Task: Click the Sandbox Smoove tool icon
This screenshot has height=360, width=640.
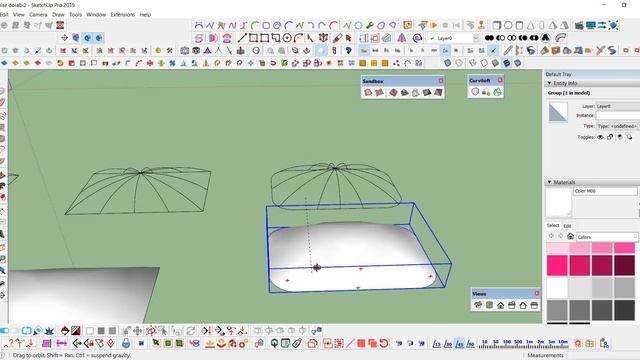Action: (393, 93)
